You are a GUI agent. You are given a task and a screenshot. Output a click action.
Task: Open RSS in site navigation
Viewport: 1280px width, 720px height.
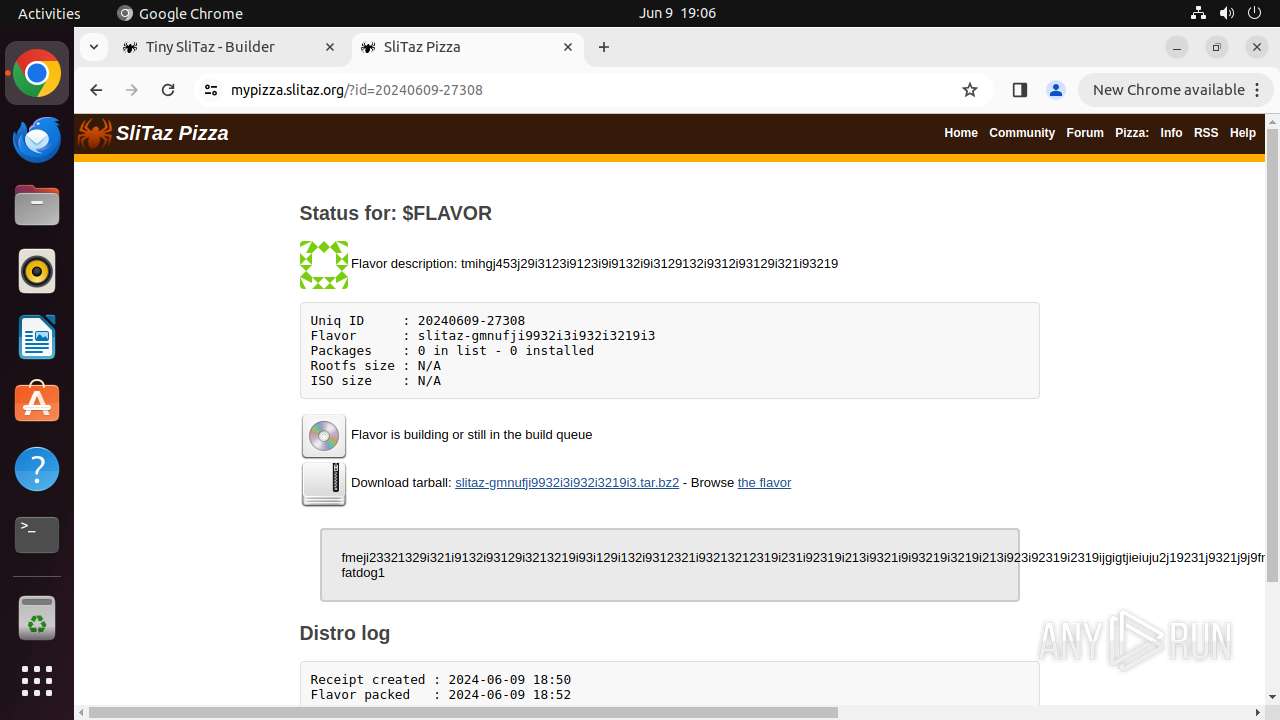coord(1206,133)
